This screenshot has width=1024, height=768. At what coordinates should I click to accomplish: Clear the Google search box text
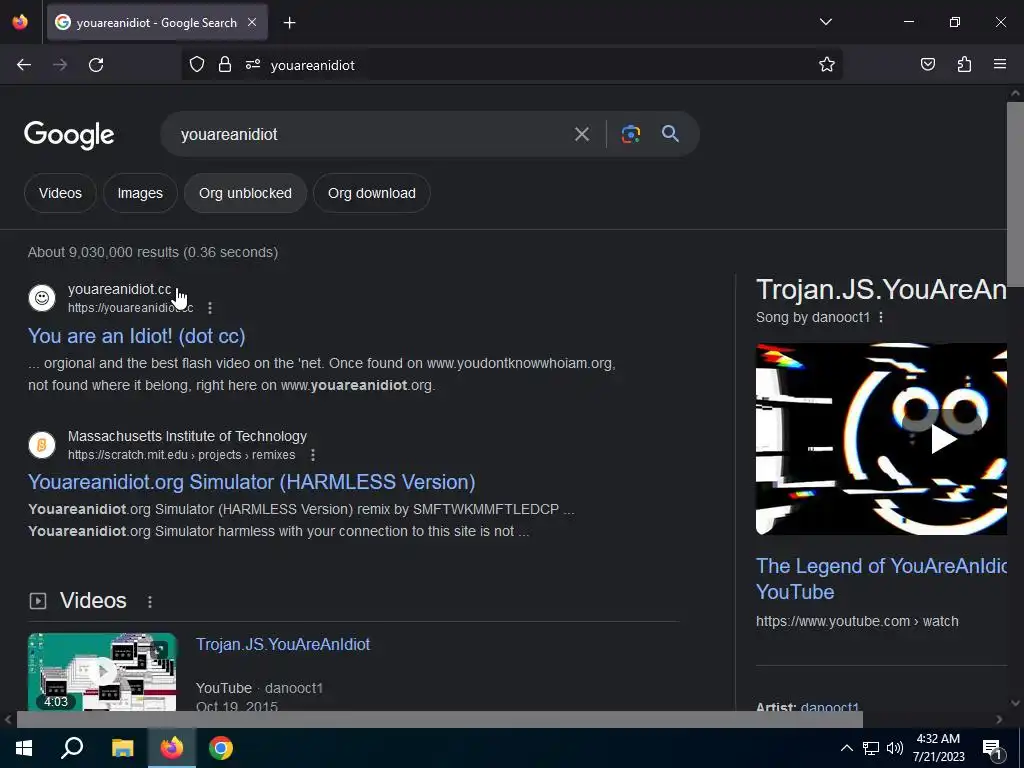(x=581, y=135)
